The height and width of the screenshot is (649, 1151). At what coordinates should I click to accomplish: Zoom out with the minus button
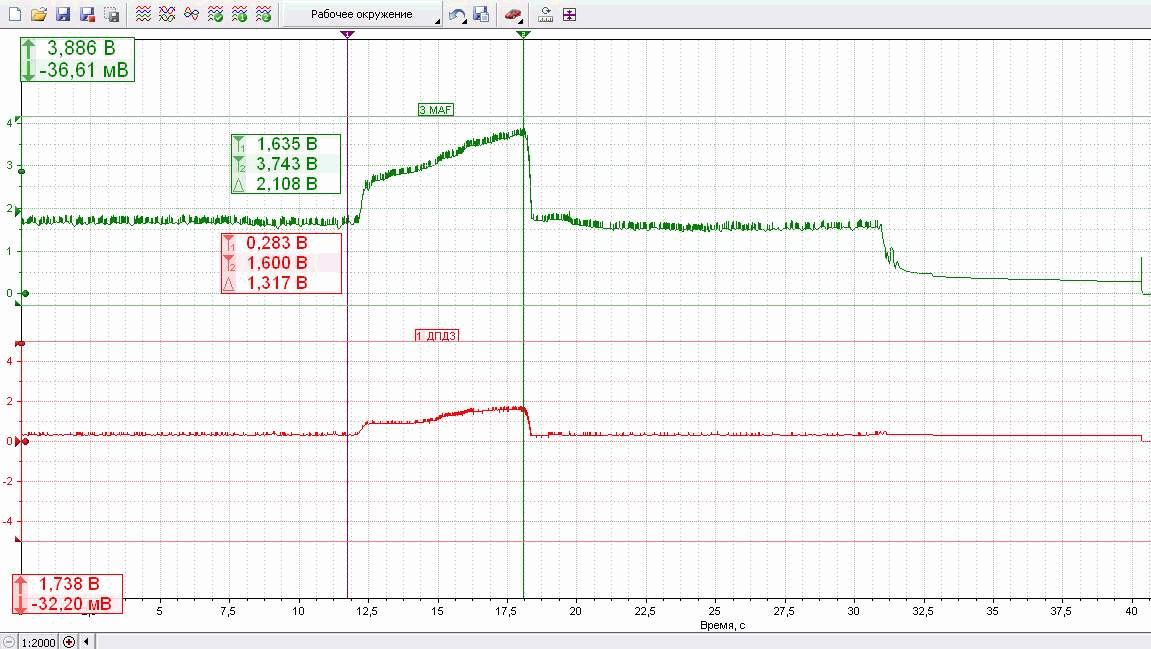click(8, 641)
